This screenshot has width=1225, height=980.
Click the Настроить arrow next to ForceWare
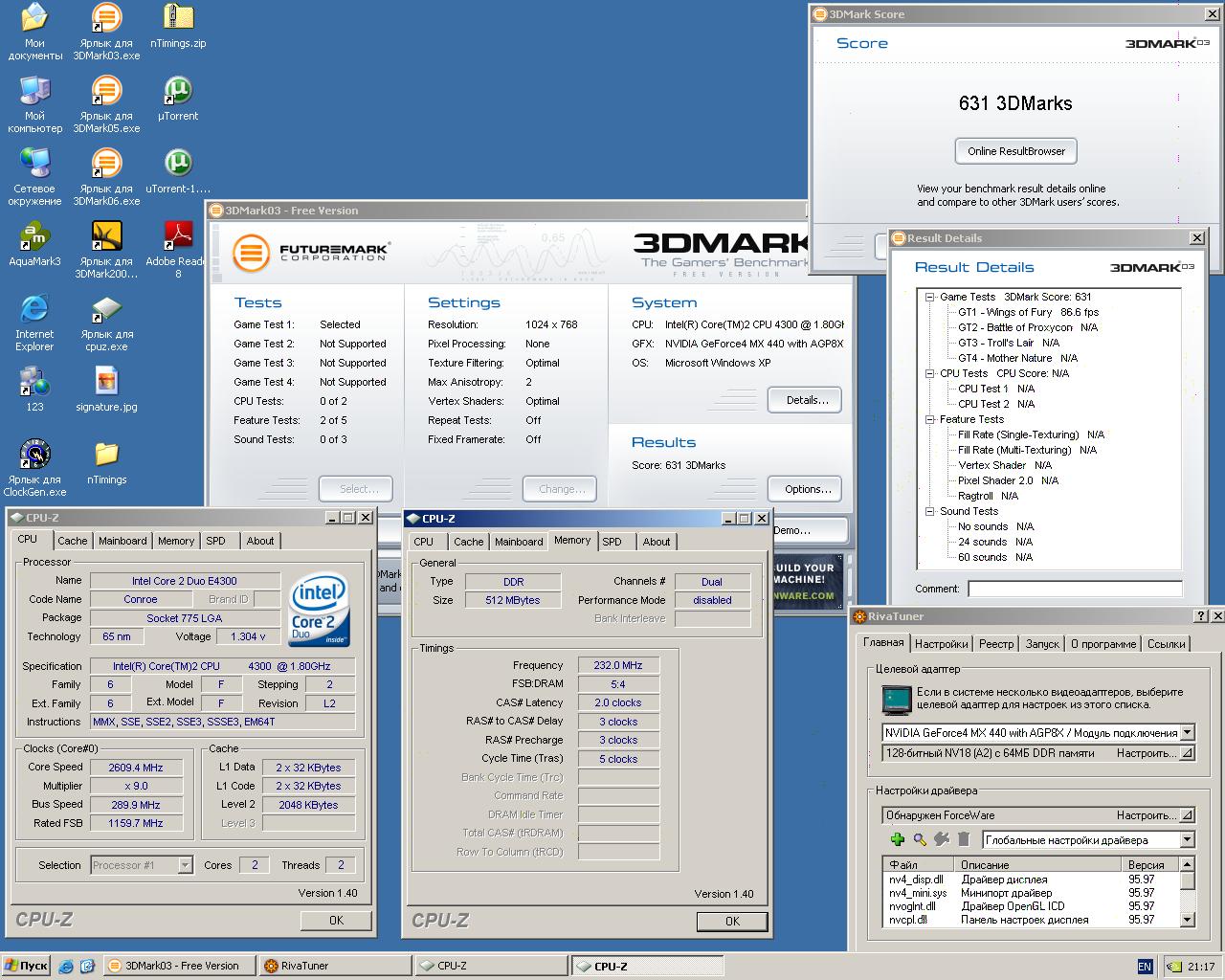click(x=1187, y=815)
